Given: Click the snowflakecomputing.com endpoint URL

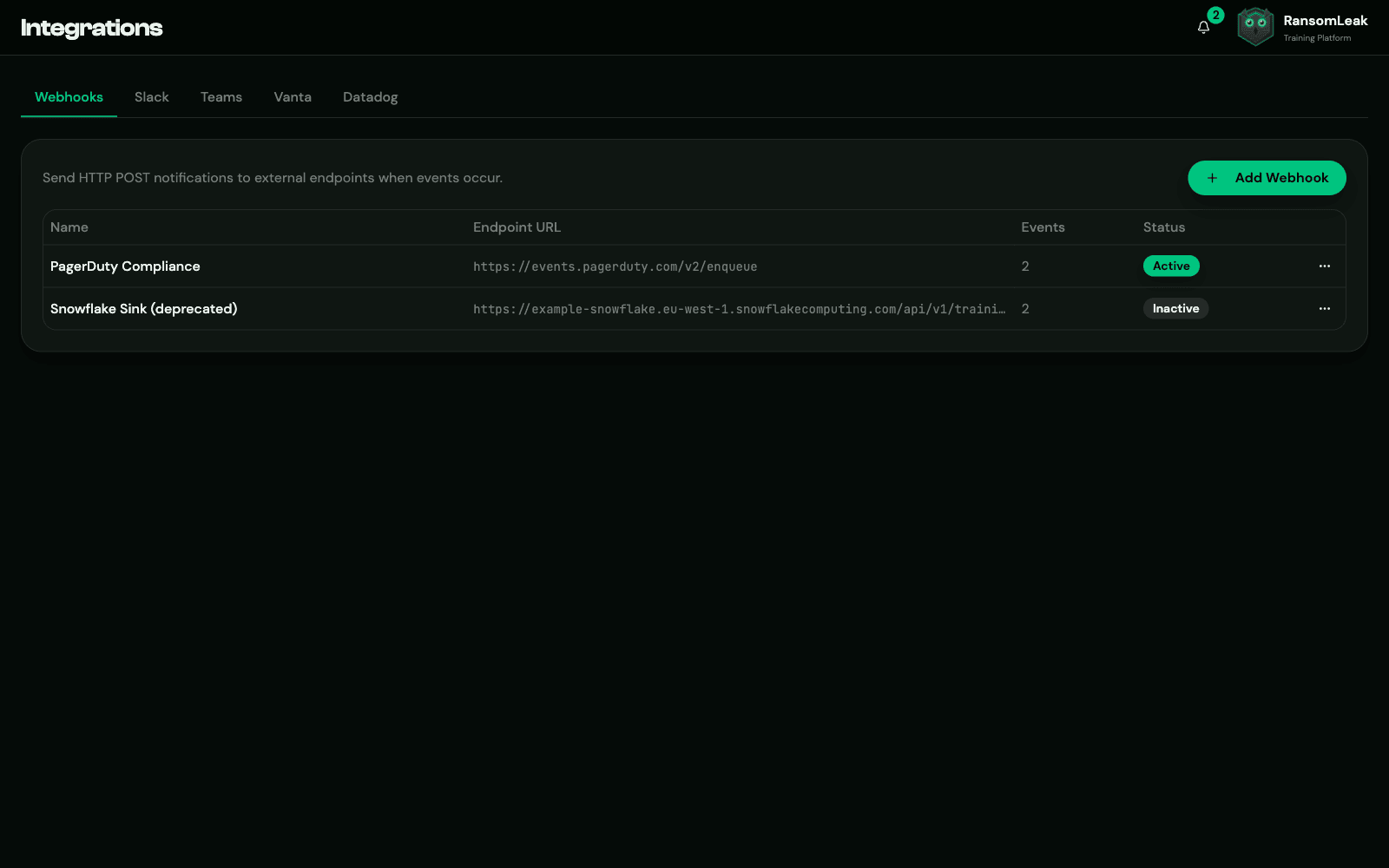Looking at the screenshot, I should [740, 309].
